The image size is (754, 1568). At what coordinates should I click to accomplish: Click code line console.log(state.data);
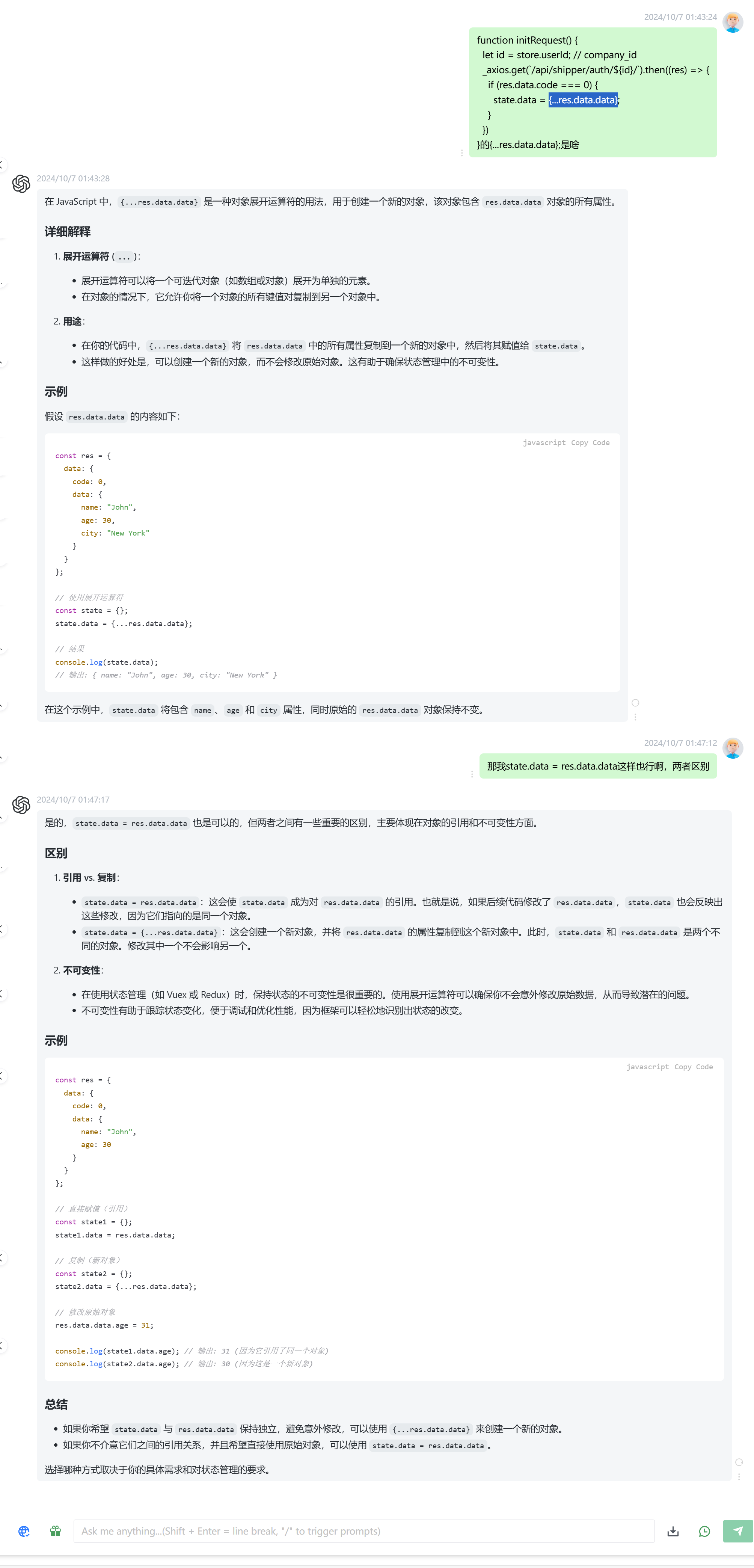107,662
